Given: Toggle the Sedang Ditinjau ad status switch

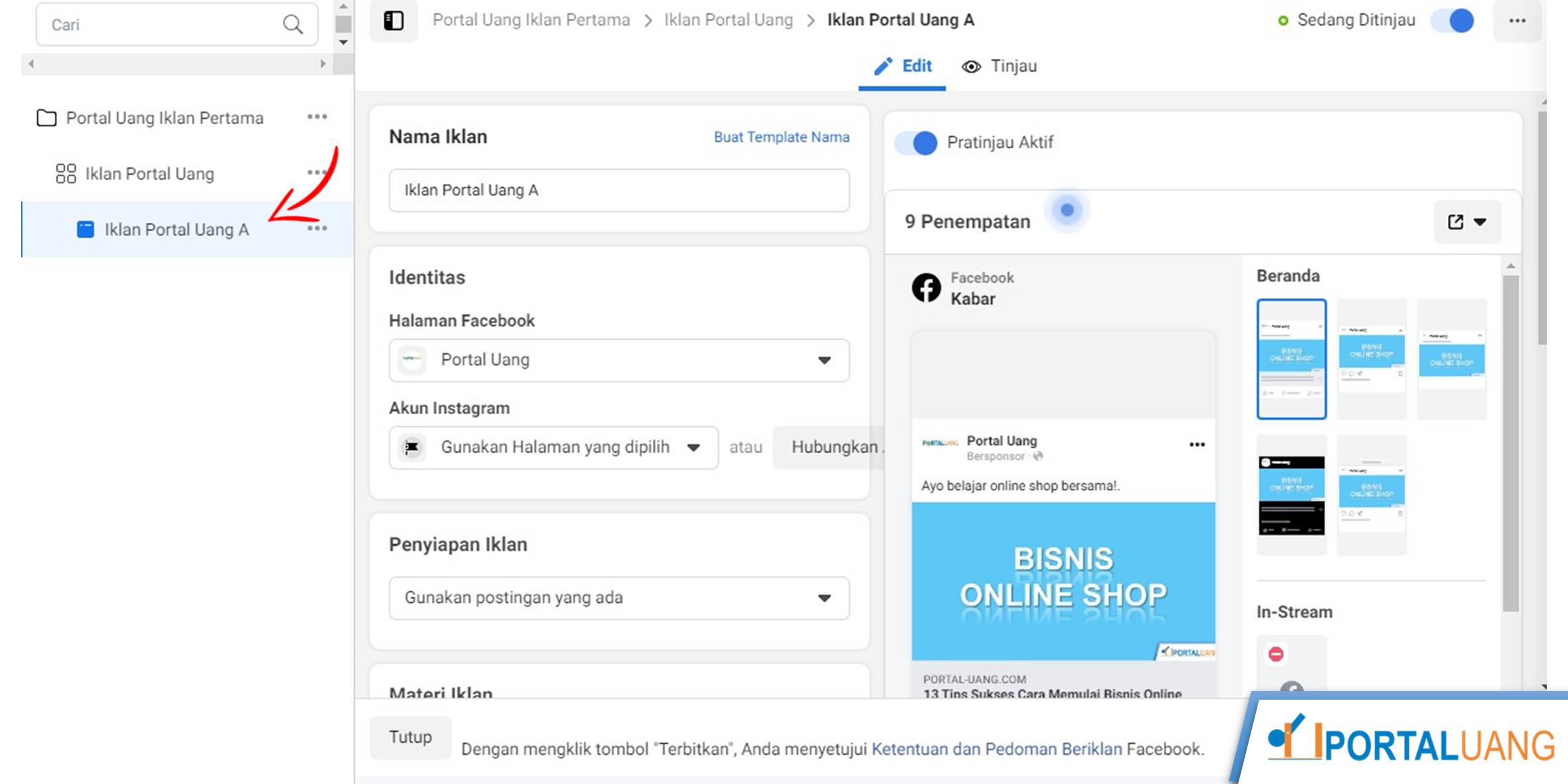Looking at the screenshot, I should [1452, 21].
